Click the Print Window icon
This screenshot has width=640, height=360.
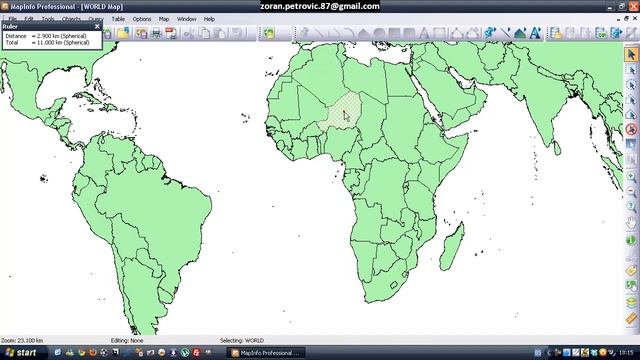[157, 33]
